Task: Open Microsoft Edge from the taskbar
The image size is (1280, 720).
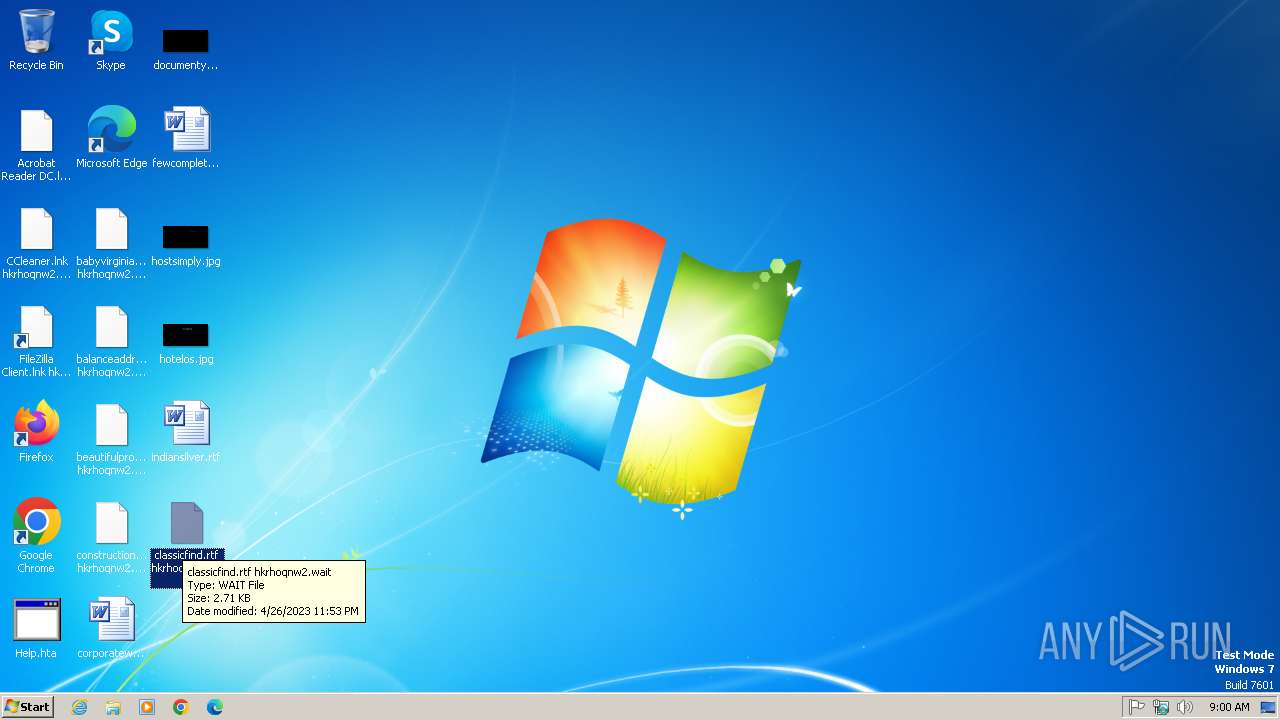Action: (215, 707)
